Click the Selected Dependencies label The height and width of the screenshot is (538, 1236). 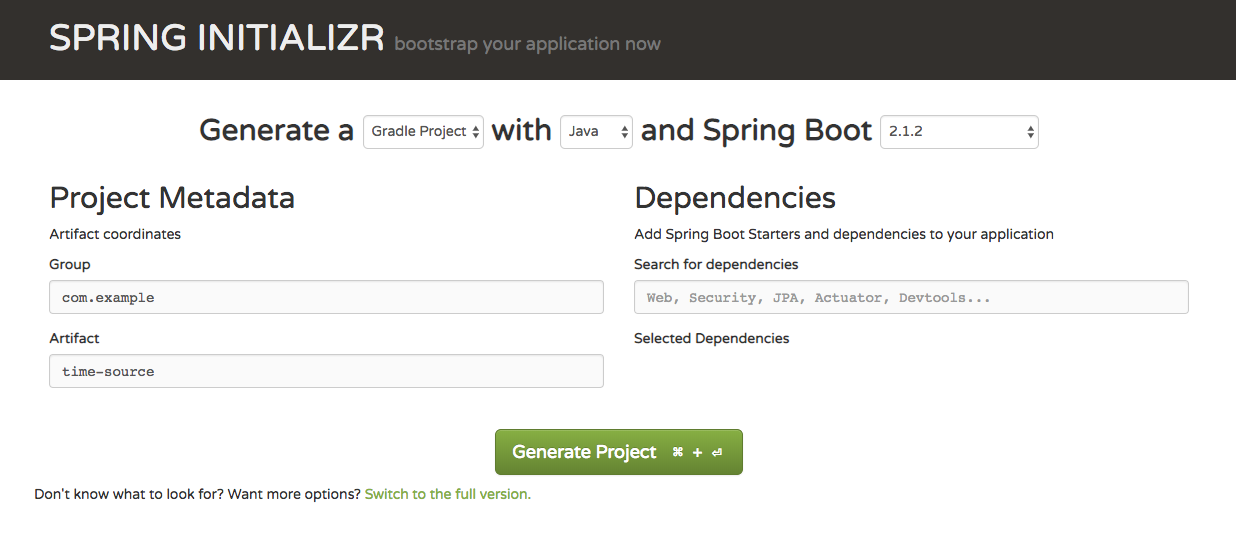coord(712,338)
